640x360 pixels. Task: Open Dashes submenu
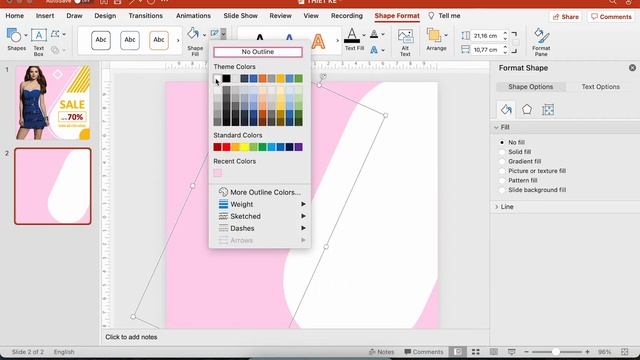(x=260, y=228)
